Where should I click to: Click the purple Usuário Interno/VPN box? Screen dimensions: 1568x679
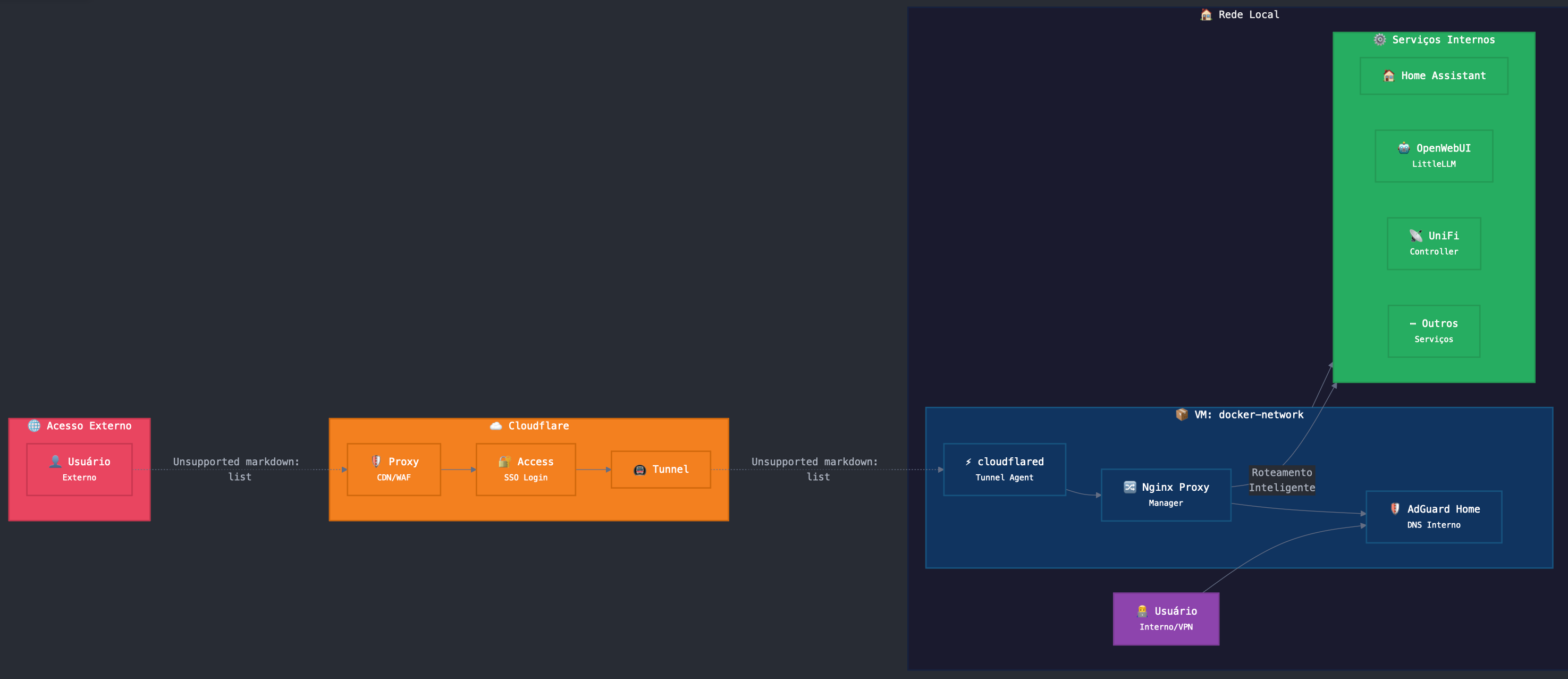pyautogui.click(x=1166, y=619)
